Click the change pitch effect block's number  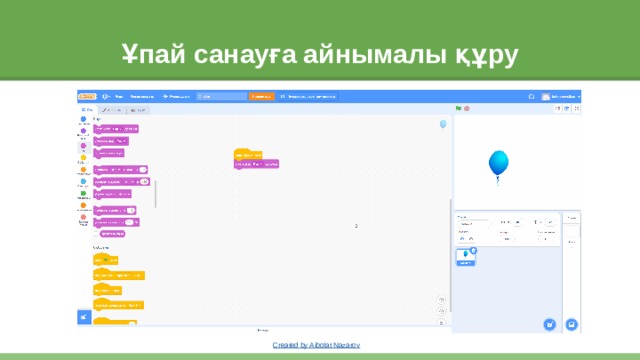pyautogui.click(x=143, y=169)
